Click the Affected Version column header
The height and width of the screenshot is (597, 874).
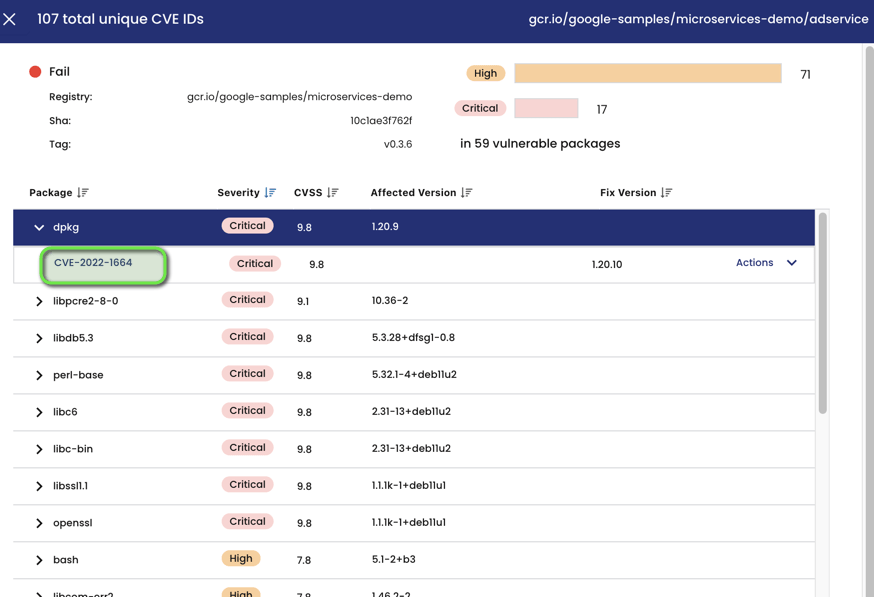click(414, 193)
